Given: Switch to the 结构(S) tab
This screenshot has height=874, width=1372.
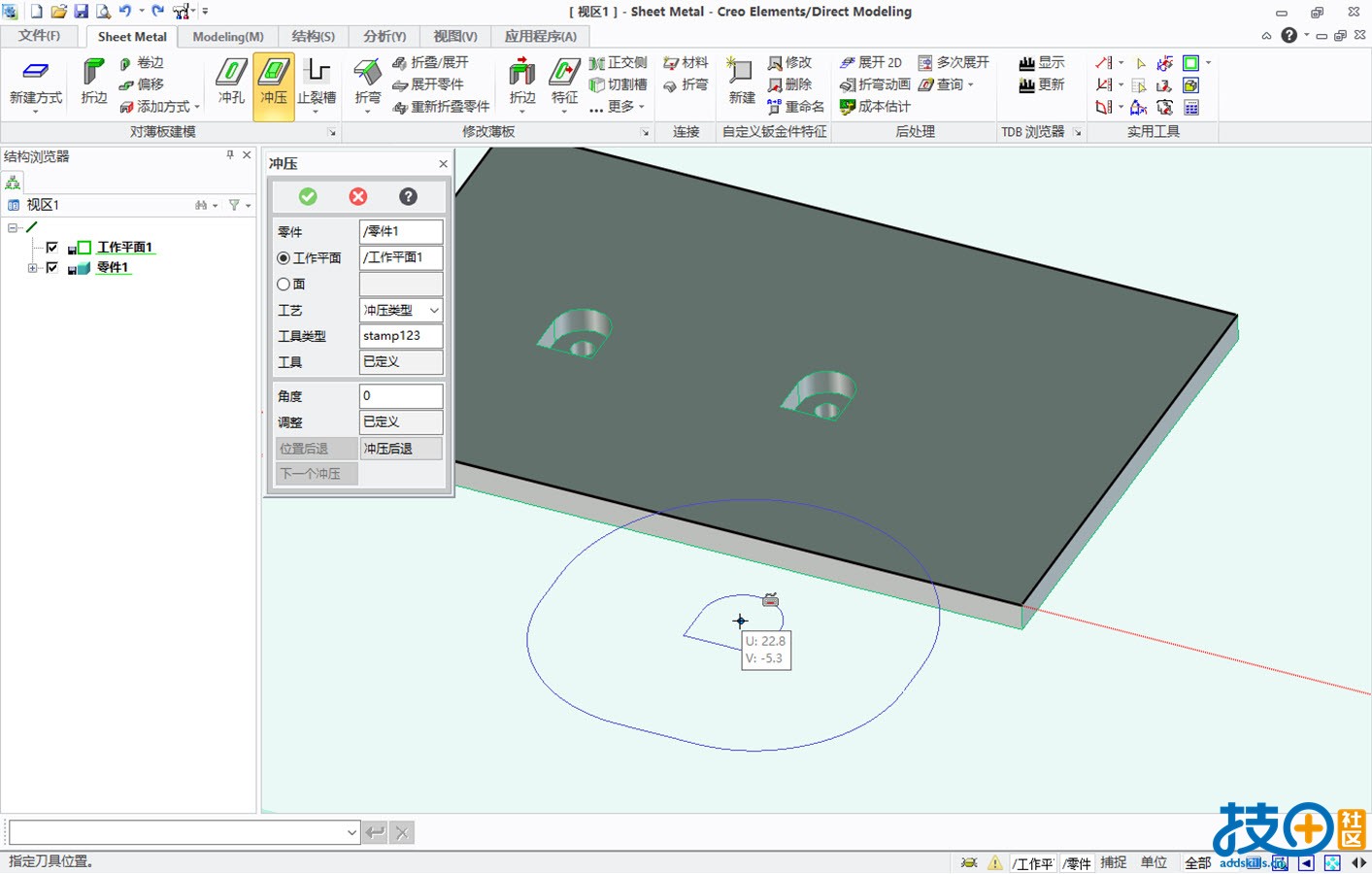Looking at the screenshot, I should 314,36.
